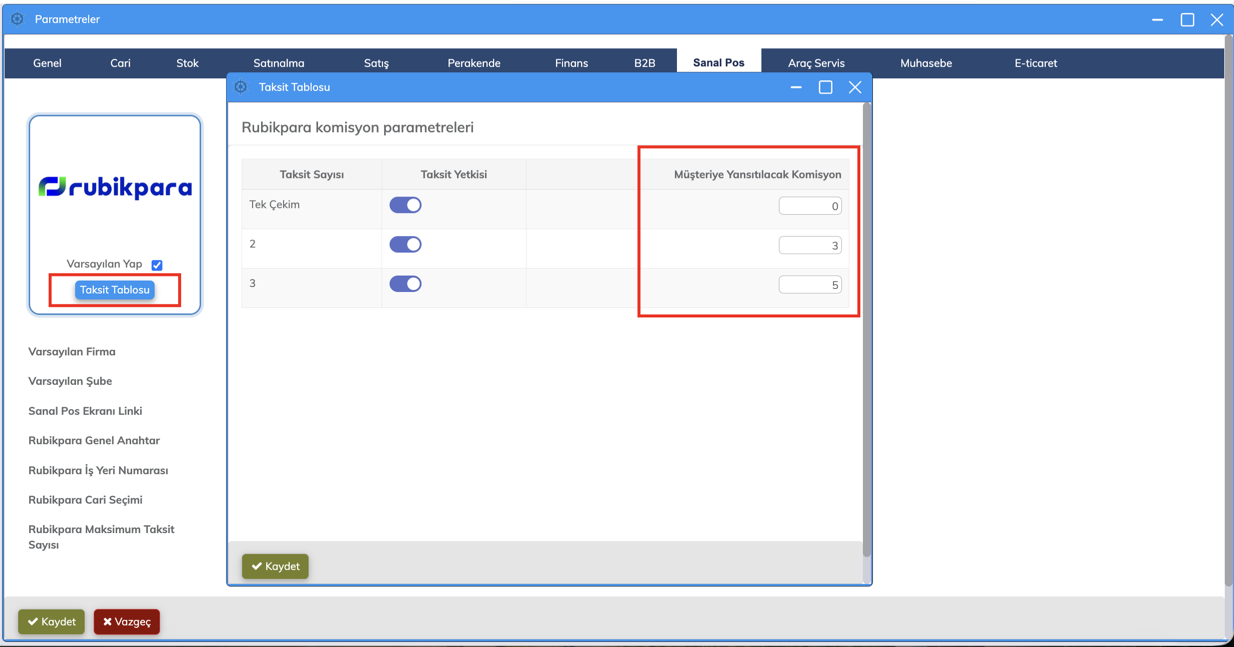1234x647 pixels.
Task: Close the Taksit Tablosu dialog
Action: coord(855,87)
